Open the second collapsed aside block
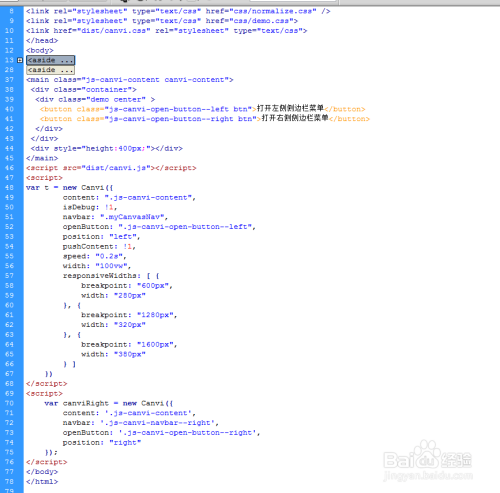The height and width of the screenshot is (493, 500). tap(50, 70)
